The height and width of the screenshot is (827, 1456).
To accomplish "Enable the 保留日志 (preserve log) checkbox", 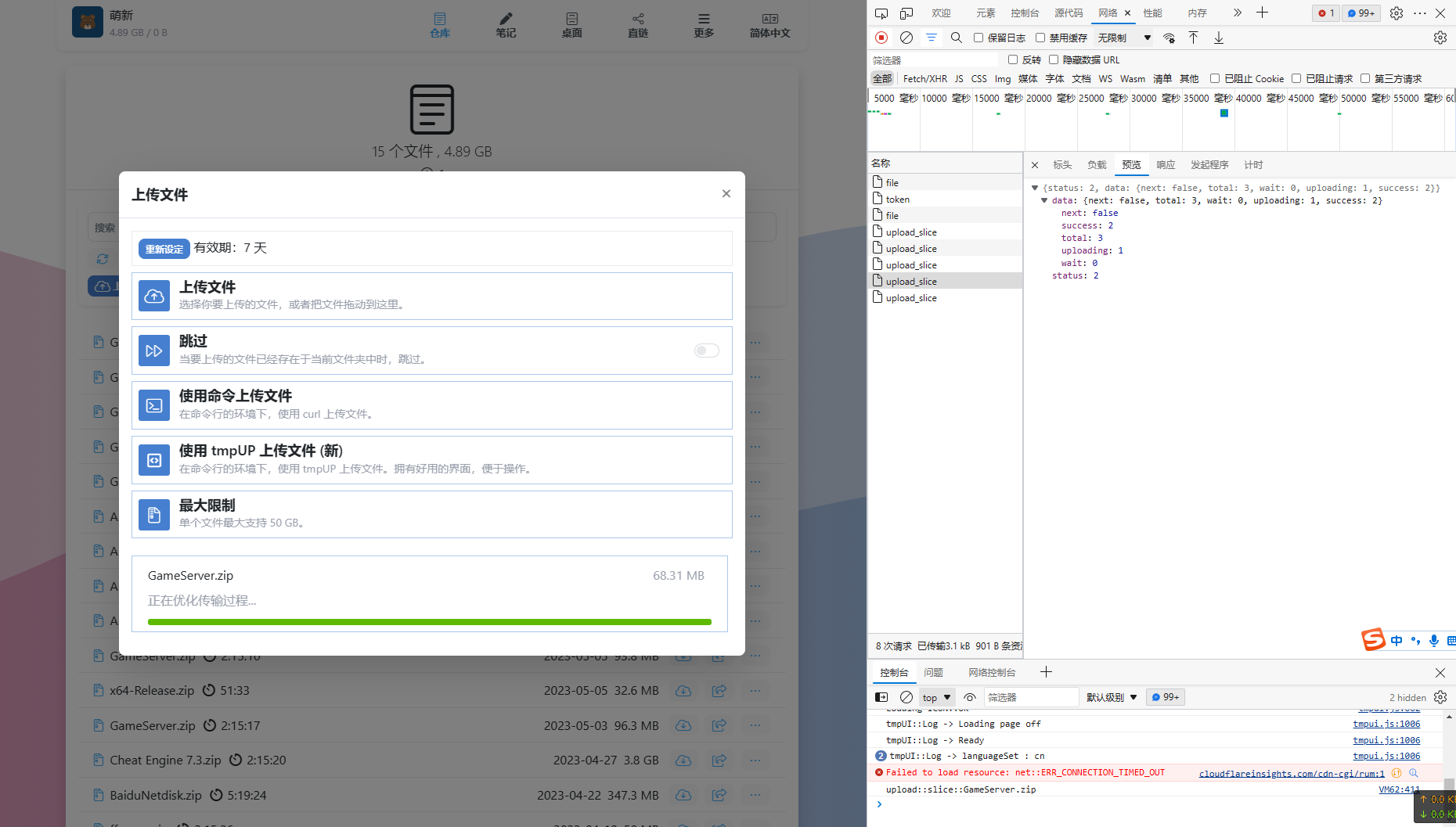I will [978, 38].
